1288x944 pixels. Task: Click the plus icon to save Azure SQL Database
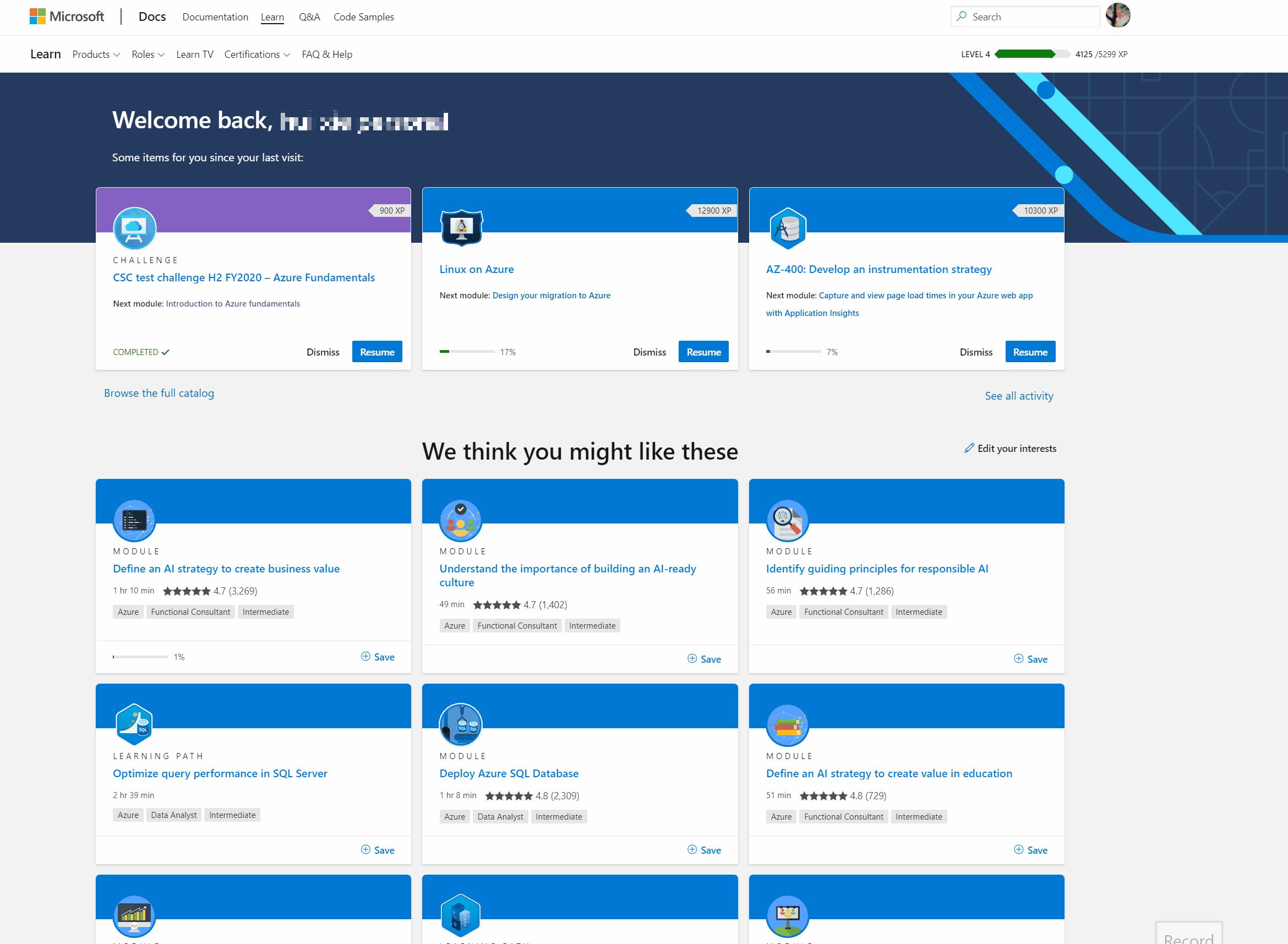[692, 850]
